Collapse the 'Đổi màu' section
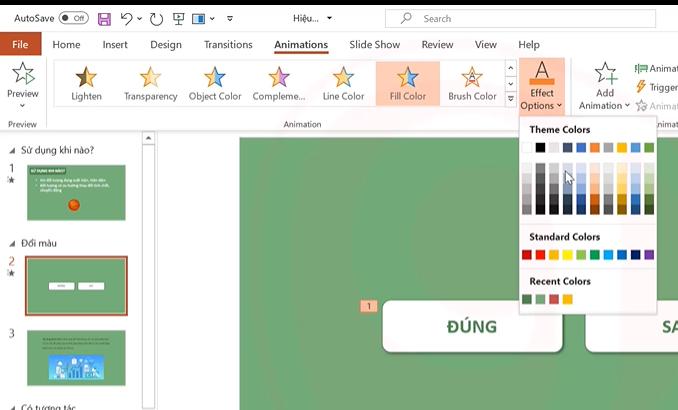The width and height of the screenshot is (678, 410). pos(12,243)
